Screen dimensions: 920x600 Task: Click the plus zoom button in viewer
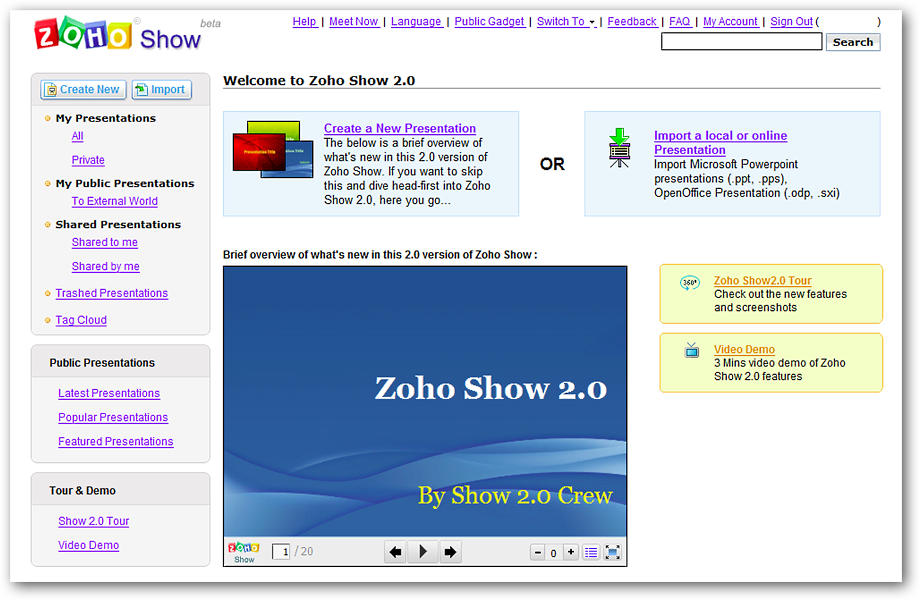coord(570,552)
